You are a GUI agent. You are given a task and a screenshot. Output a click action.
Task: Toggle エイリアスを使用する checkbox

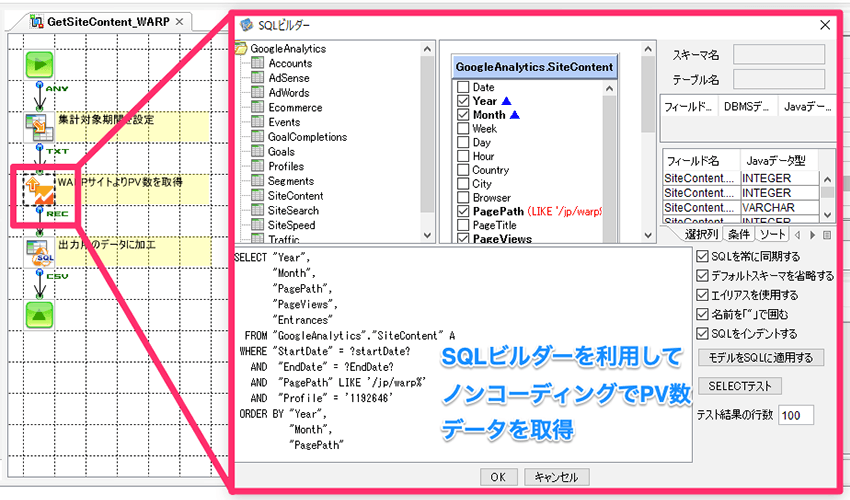703,295
